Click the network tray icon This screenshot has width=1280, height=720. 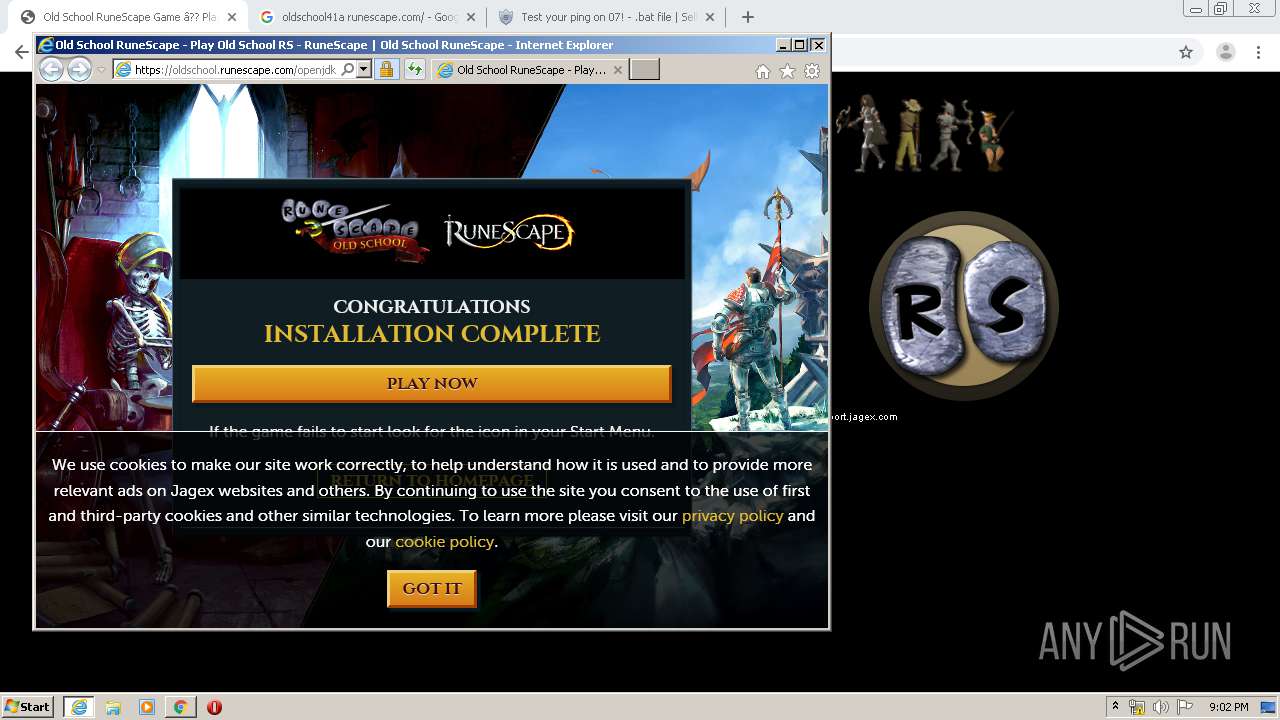1137,707
